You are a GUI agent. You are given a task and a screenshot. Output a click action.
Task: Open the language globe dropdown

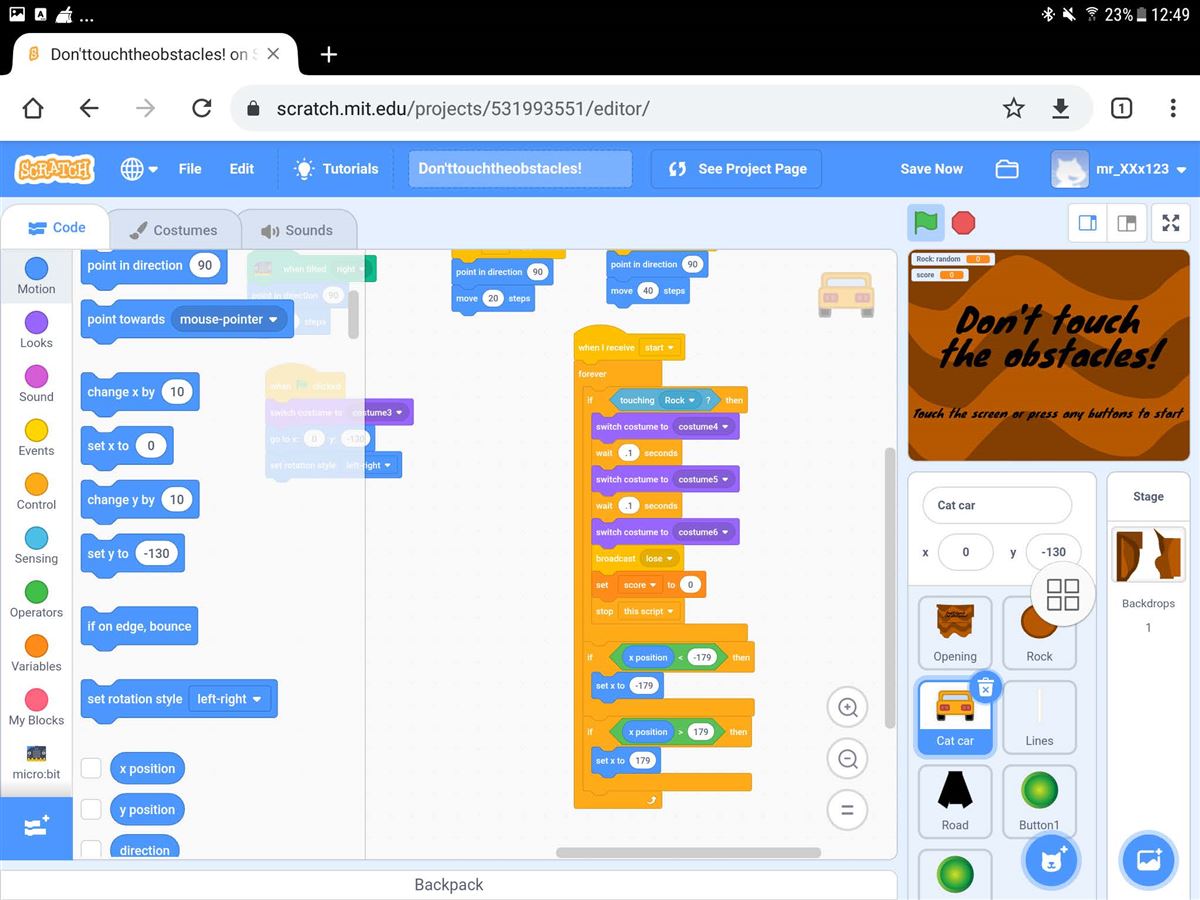coord(139,169)
